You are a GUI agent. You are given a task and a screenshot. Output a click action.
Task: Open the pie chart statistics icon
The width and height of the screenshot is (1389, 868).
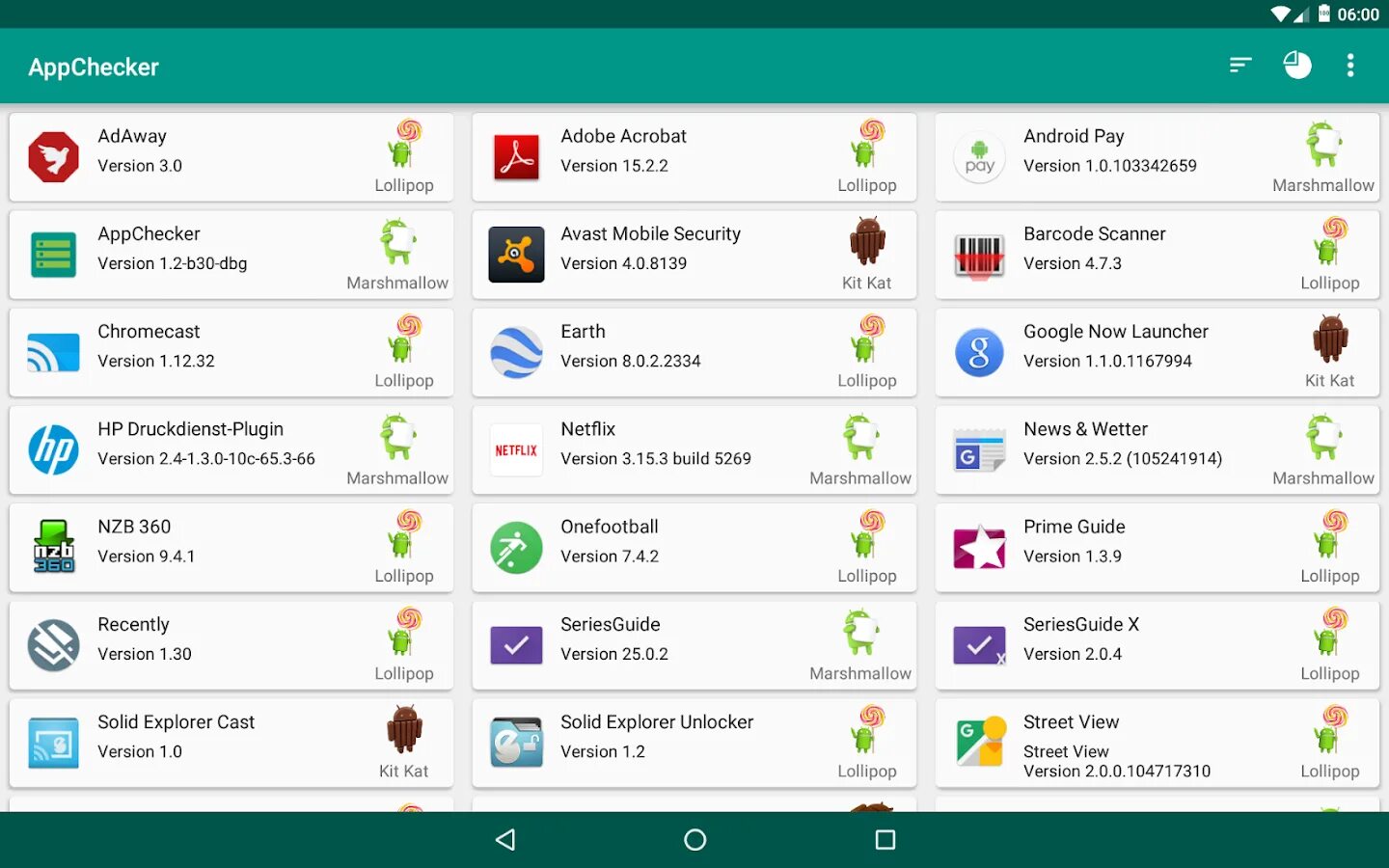(x=1297, y=65)
